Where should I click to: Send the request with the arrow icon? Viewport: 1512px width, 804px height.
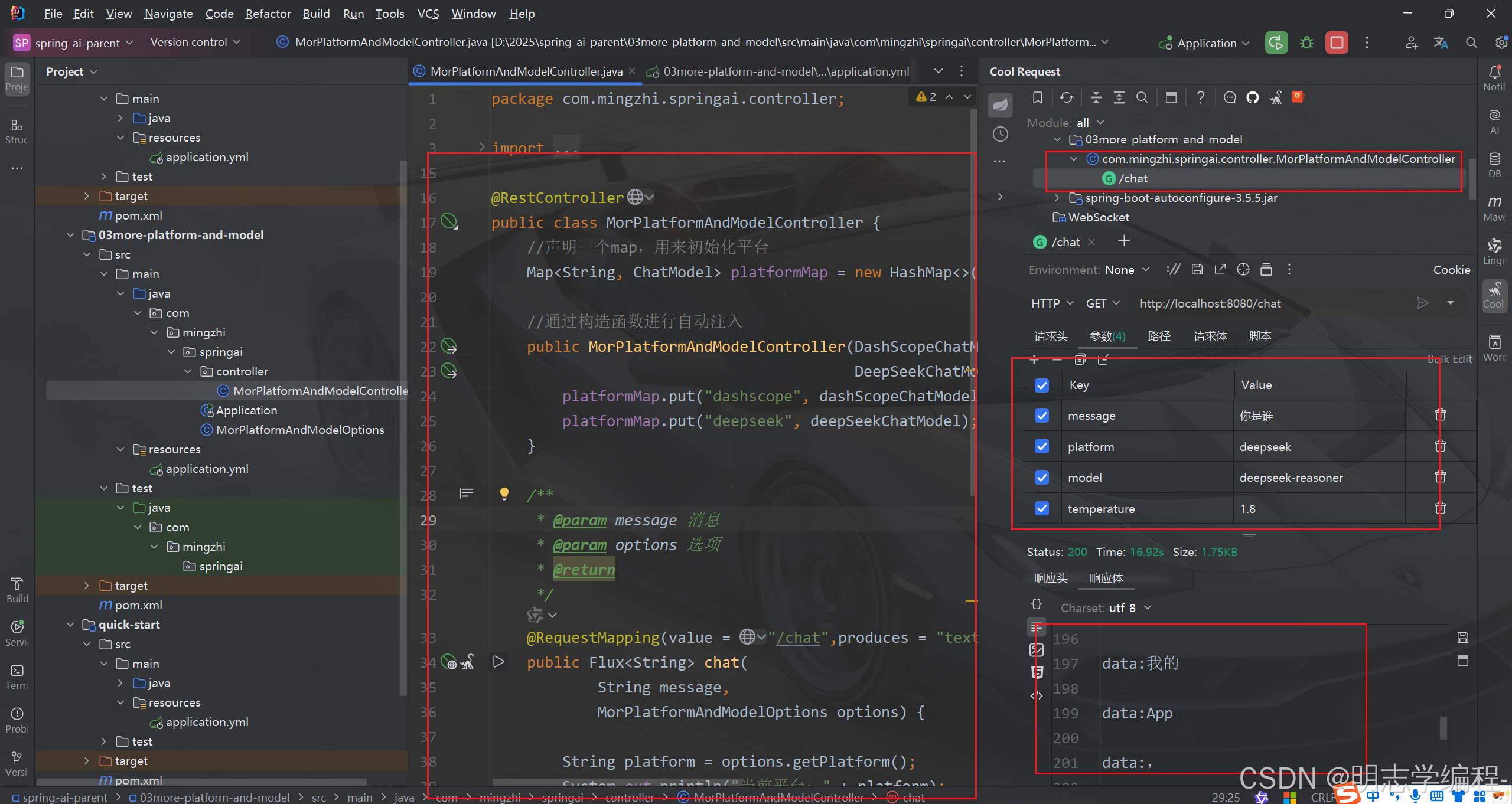coord(1423,303)
